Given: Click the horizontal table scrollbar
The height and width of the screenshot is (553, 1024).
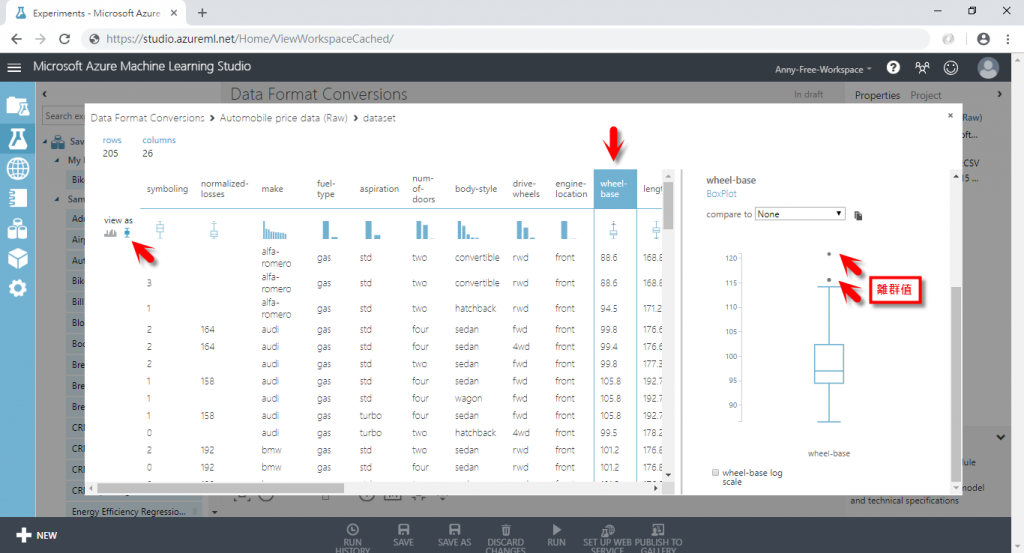Looking at the screenshot, I should 220,488.
